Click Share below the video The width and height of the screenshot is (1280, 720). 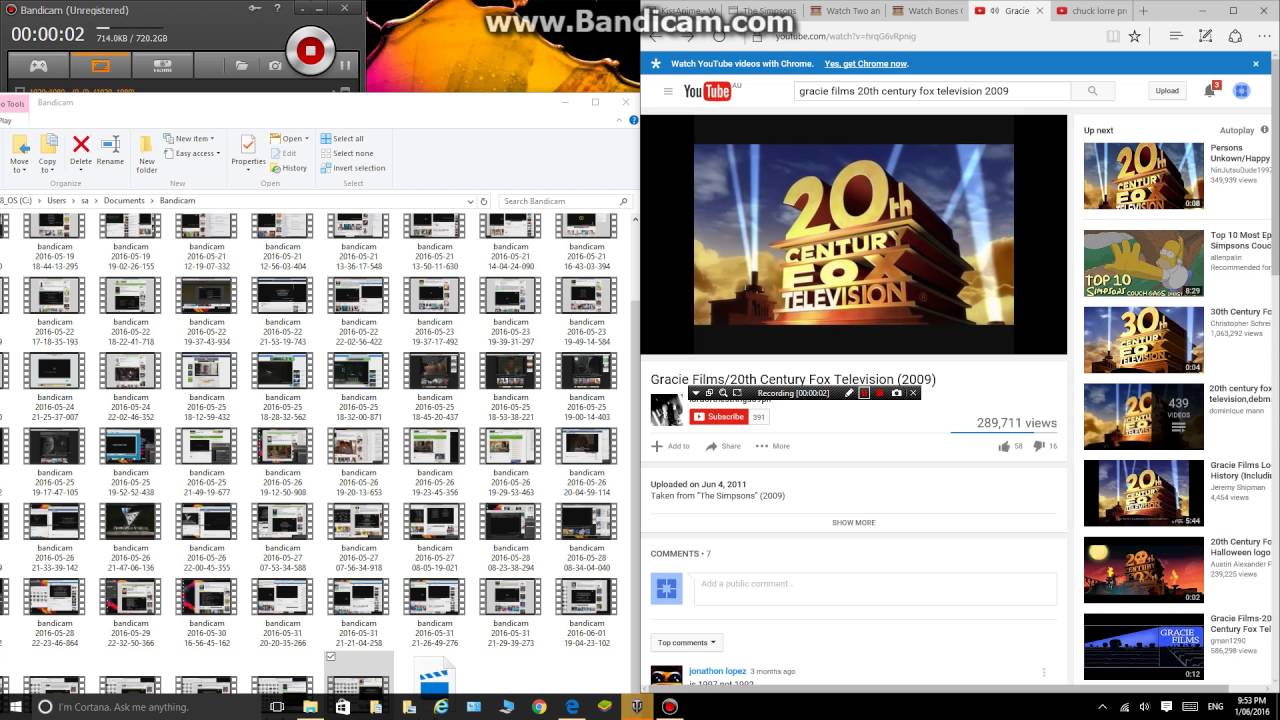pos(723,446)
